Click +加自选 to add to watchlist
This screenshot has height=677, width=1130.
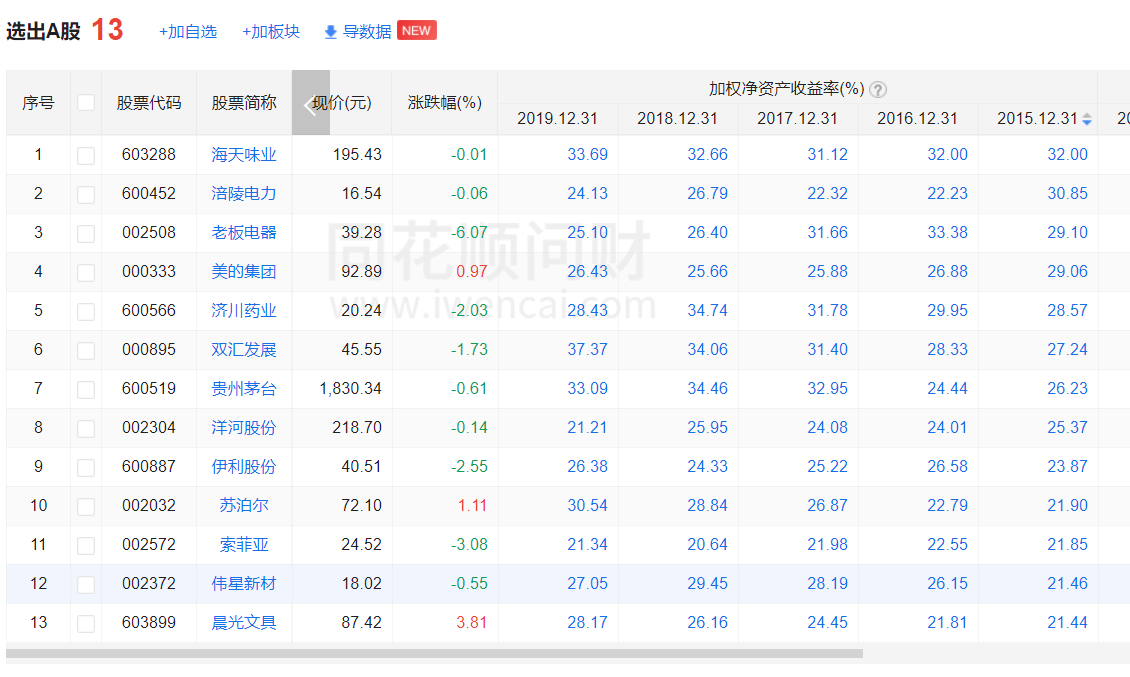[187, 32]
